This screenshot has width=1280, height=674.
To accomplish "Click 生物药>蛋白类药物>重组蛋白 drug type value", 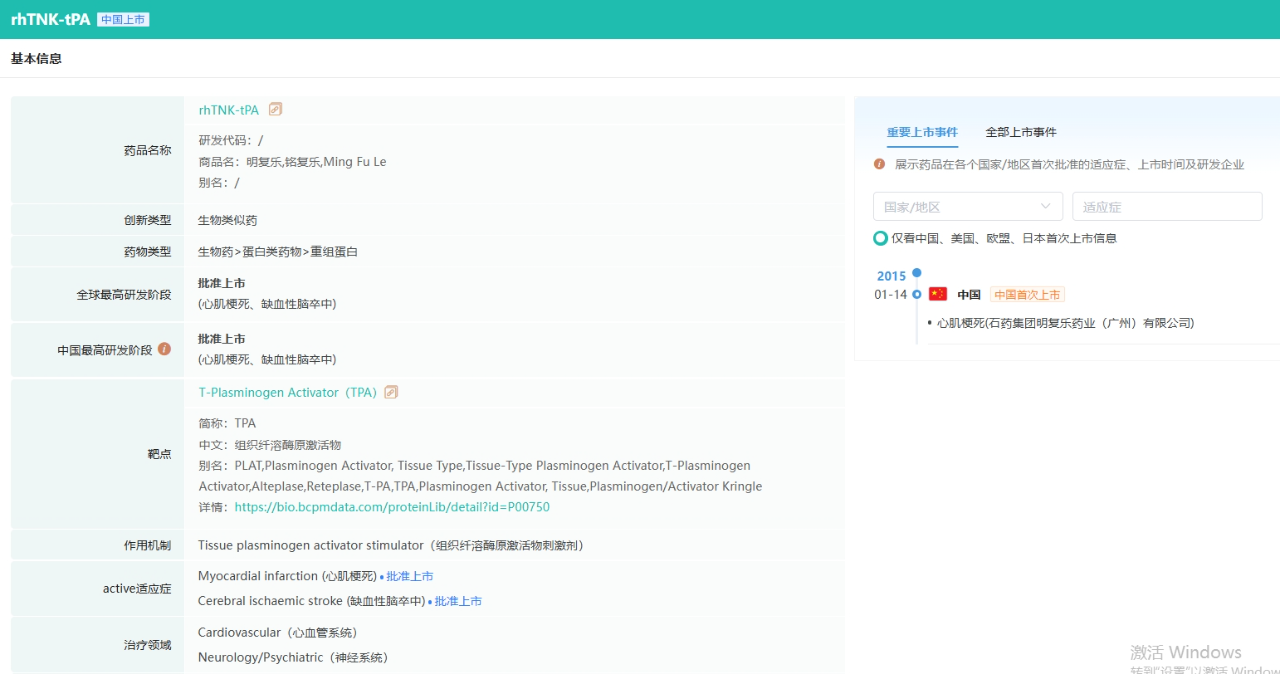I will pyautogui.click(x=278, y=252).
